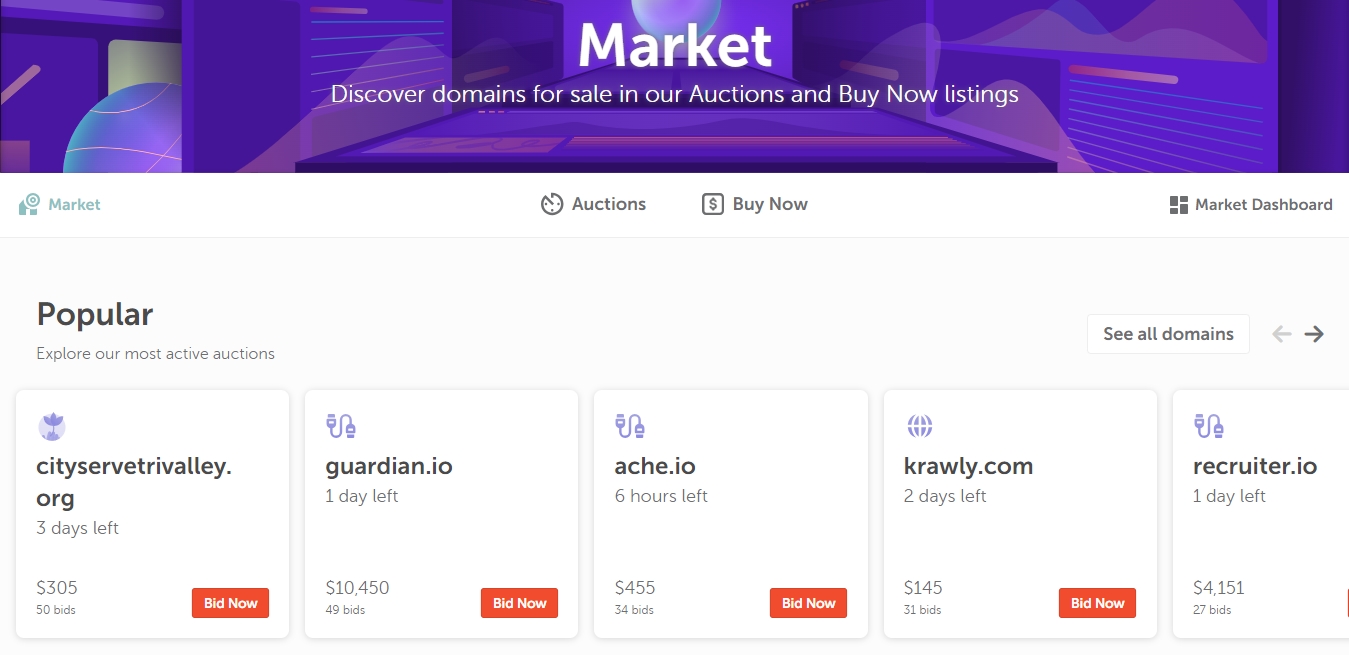
Task: Bid Now on krawly.com
Action: pos(1097,603)
